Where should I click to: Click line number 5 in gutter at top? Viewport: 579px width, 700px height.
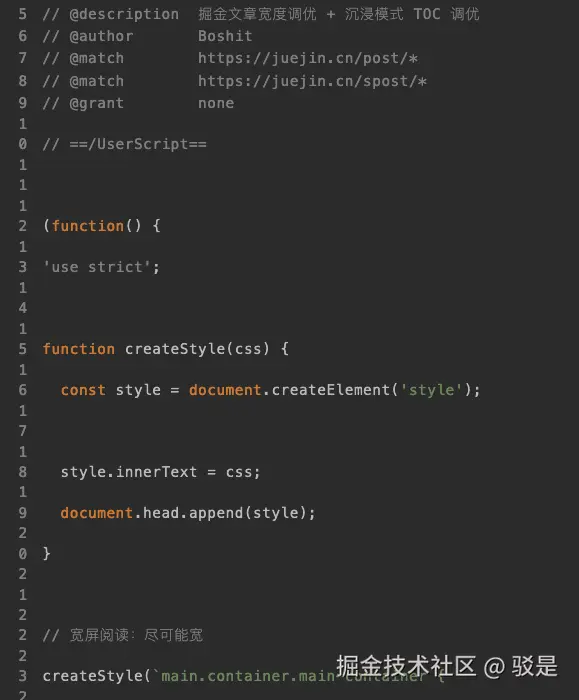pyautogui.click(x=22, y=14)
